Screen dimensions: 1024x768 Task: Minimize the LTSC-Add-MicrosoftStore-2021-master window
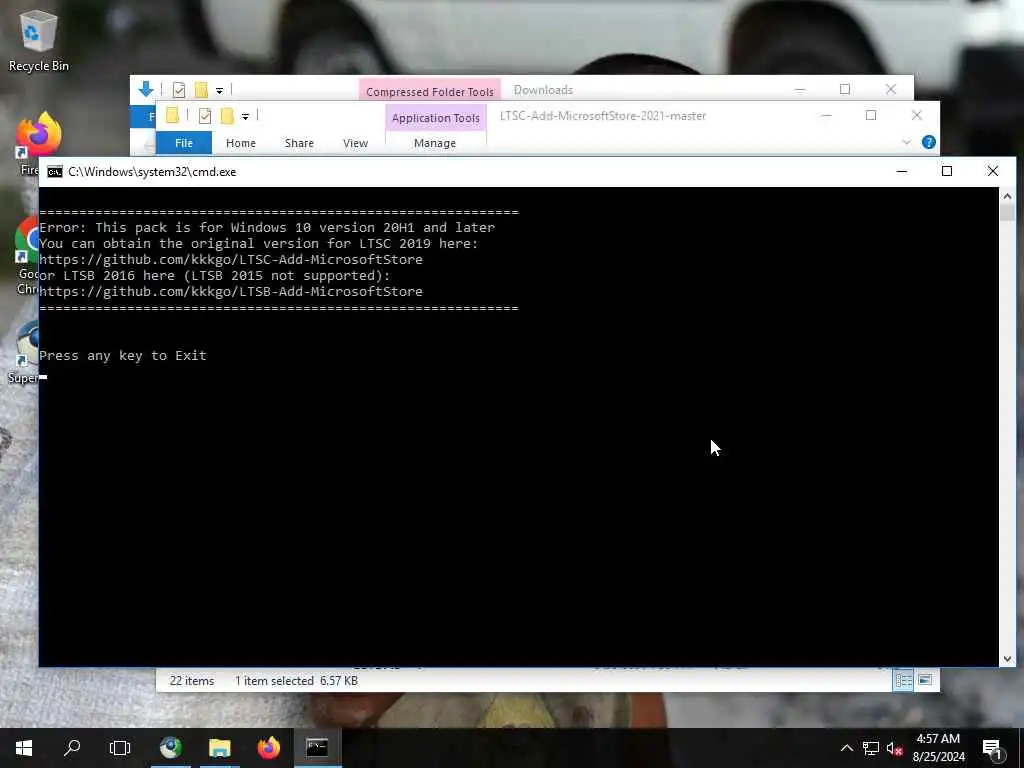point(826,116)
